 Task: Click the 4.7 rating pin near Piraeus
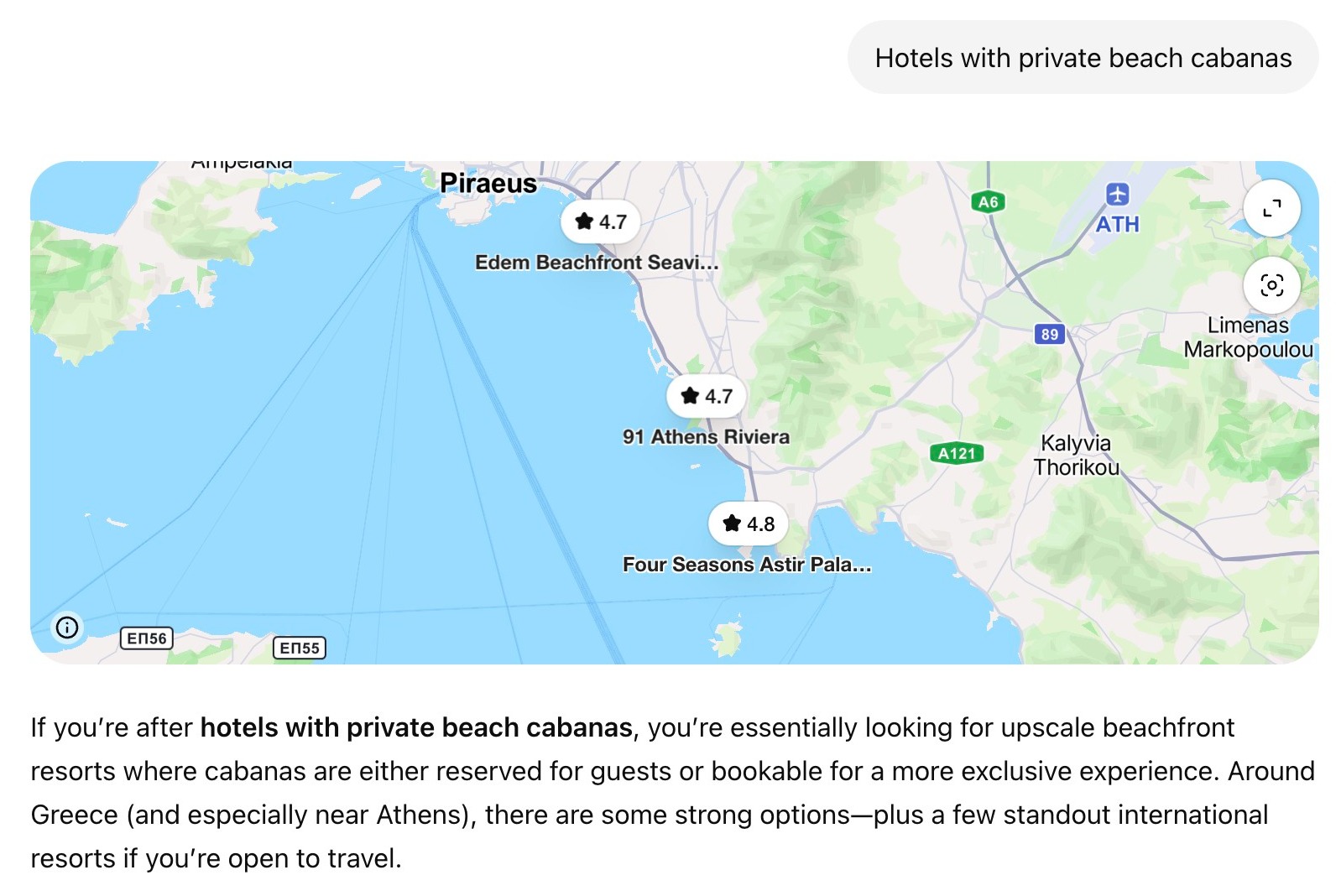tap(600, 221)
